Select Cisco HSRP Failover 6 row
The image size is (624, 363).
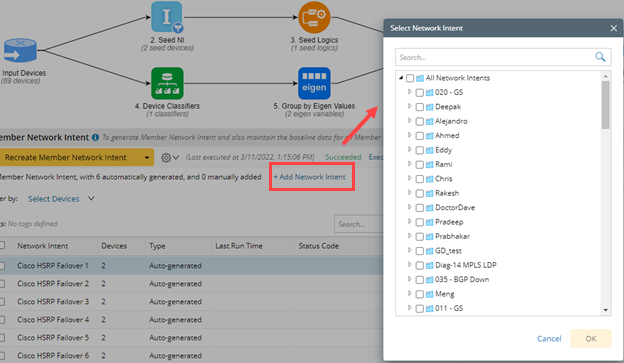191,355
